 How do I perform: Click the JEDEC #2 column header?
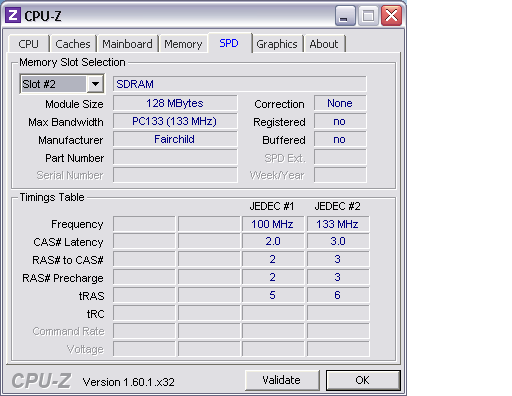click(337, 206)
